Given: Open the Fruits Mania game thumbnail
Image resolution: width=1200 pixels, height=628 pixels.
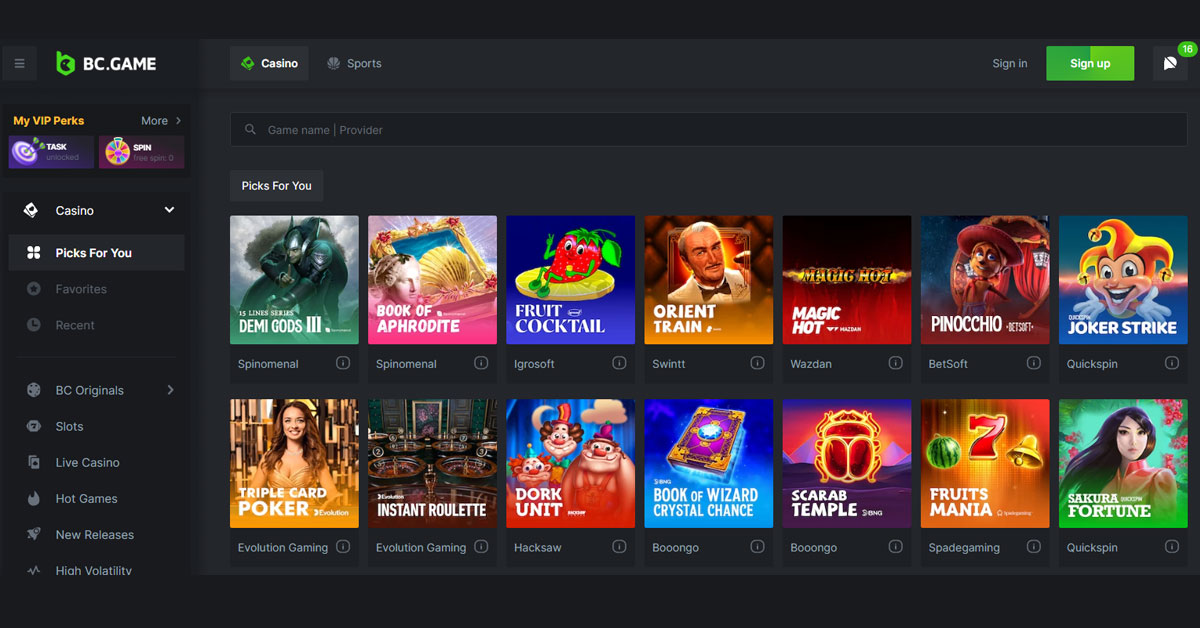Looking at the screenshot, I should coord(985,463).
